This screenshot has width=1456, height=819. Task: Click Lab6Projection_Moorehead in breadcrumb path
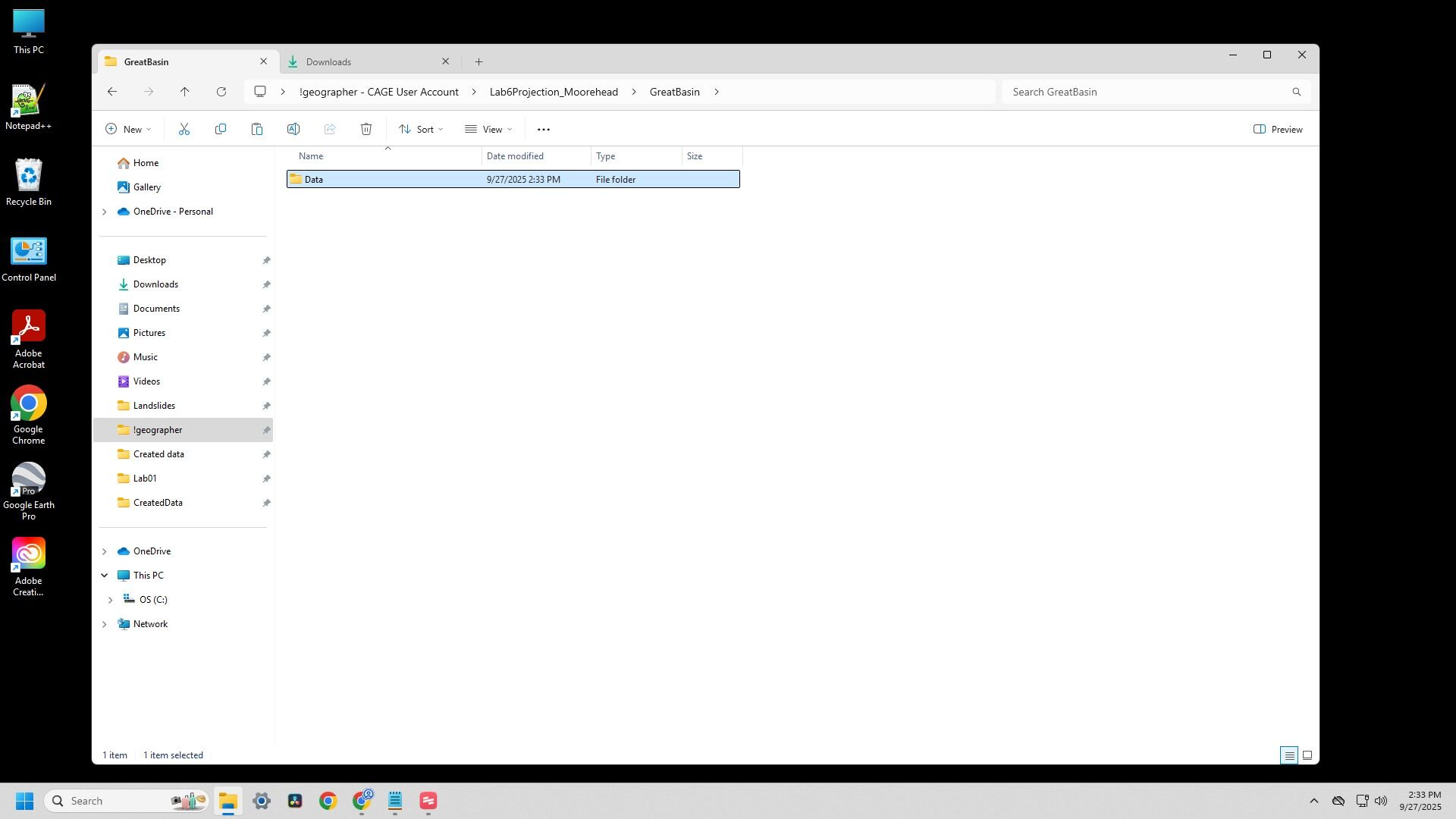pos(554,92)
